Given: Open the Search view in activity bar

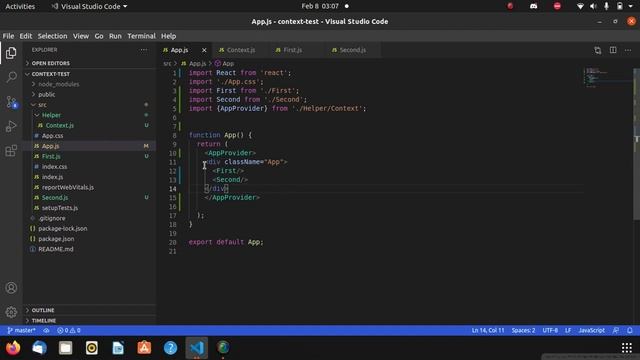Looking at the screenshot, I should (11, 77).
